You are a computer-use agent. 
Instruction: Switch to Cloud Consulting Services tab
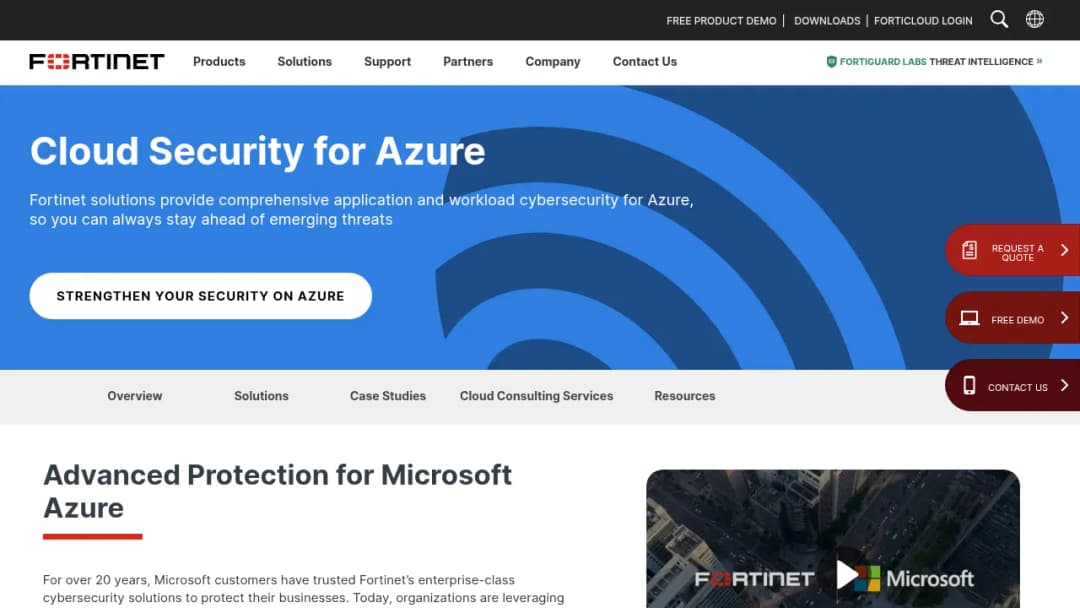pyautogui.click(x=537, y=396)
